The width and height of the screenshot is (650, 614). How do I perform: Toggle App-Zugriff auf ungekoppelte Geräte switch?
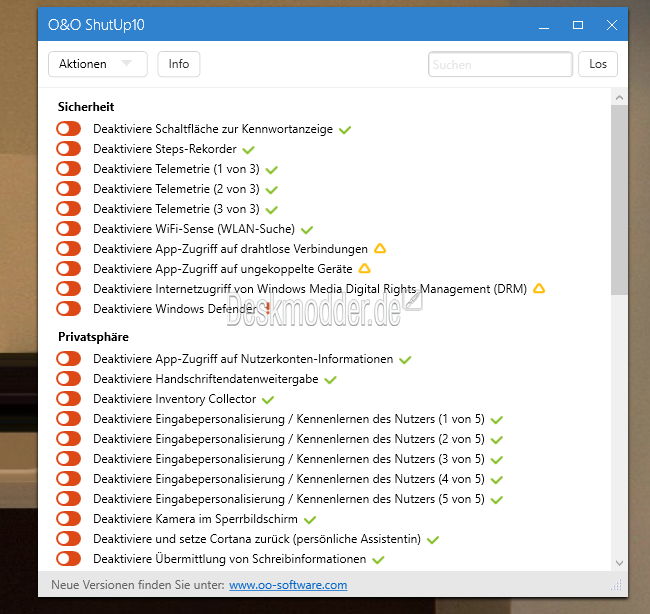[x=69, y=269]
